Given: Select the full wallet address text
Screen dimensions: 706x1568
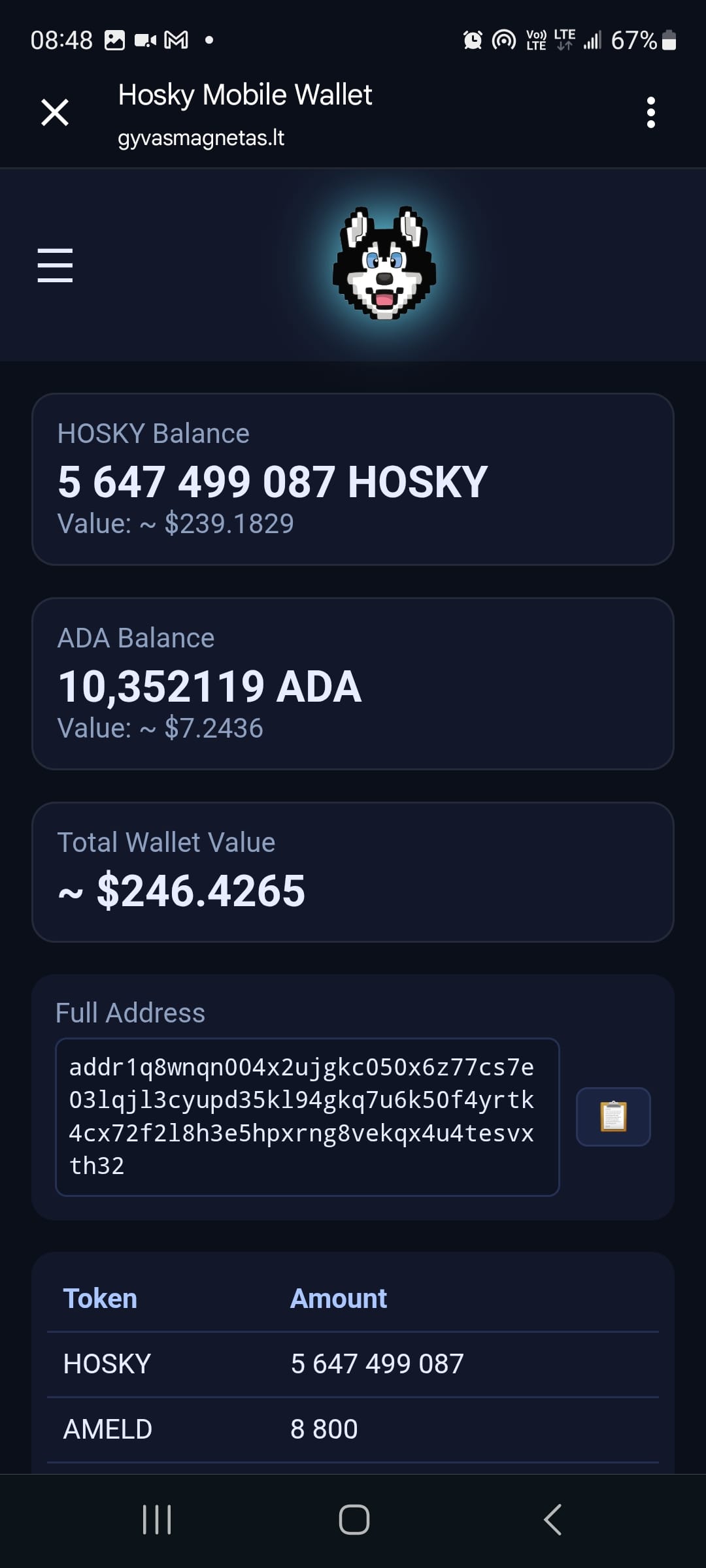Looking at the screenshot, I should click(x=307, y=1116).
